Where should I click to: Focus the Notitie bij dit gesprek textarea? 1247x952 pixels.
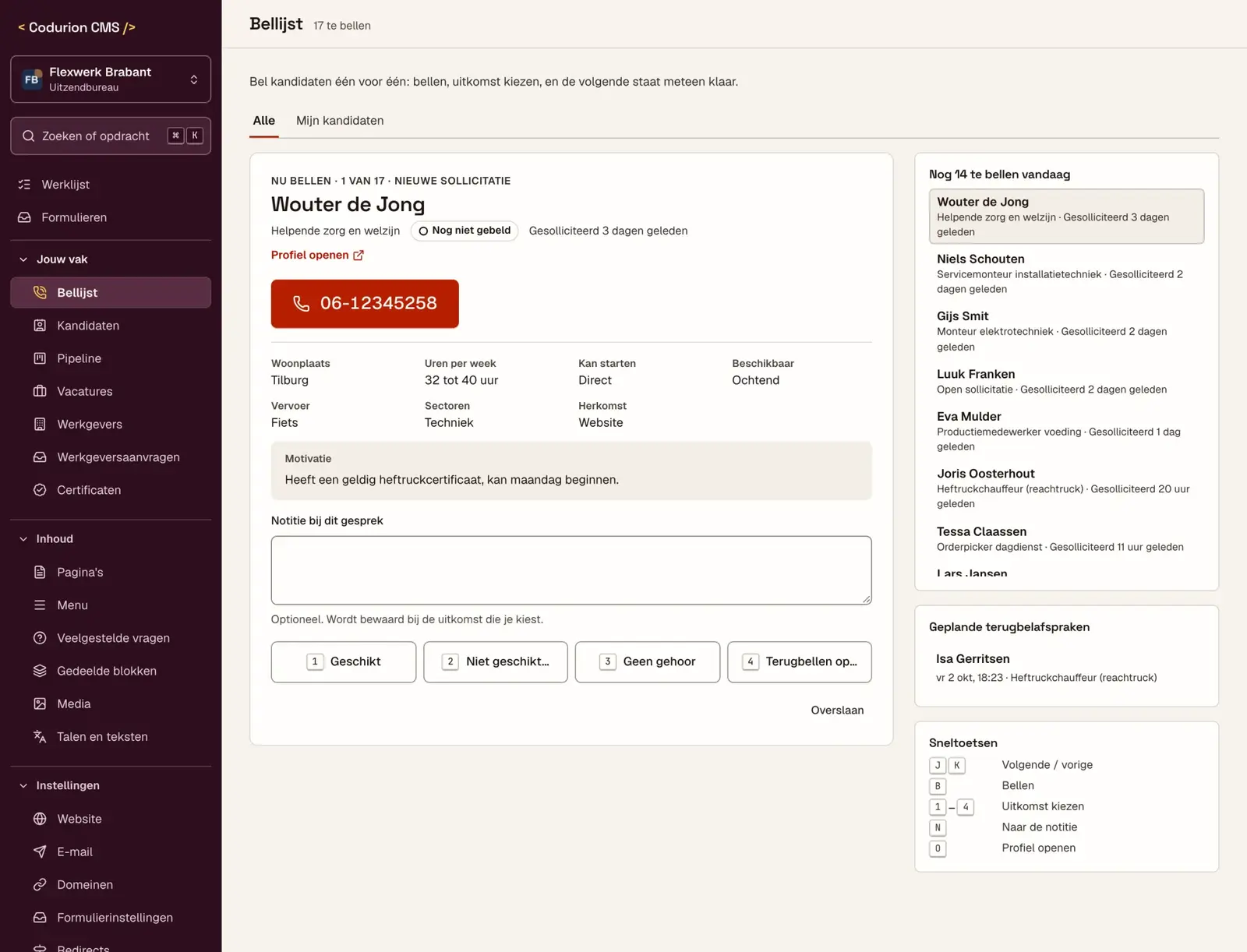pos(571,570)
